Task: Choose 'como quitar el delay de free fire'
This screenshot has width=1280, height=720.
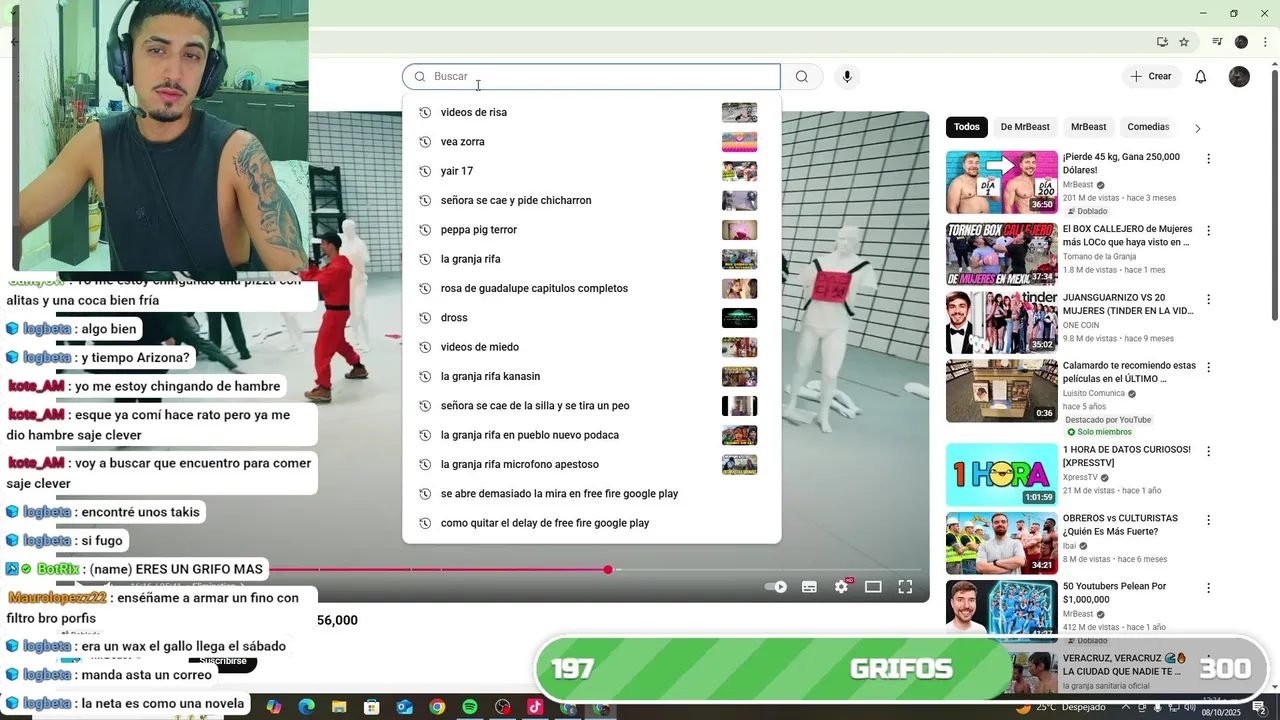Action: coord(592,523)
